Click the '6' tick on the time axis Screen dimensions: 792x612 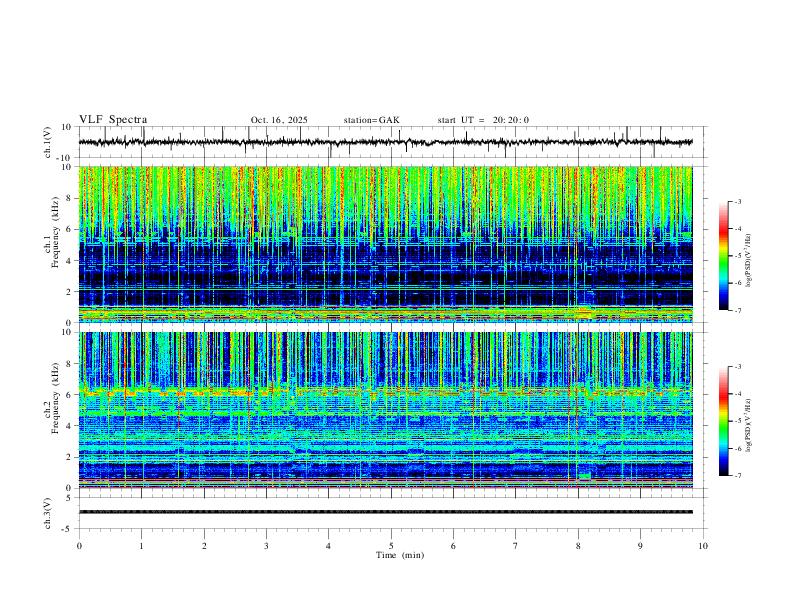453,546
